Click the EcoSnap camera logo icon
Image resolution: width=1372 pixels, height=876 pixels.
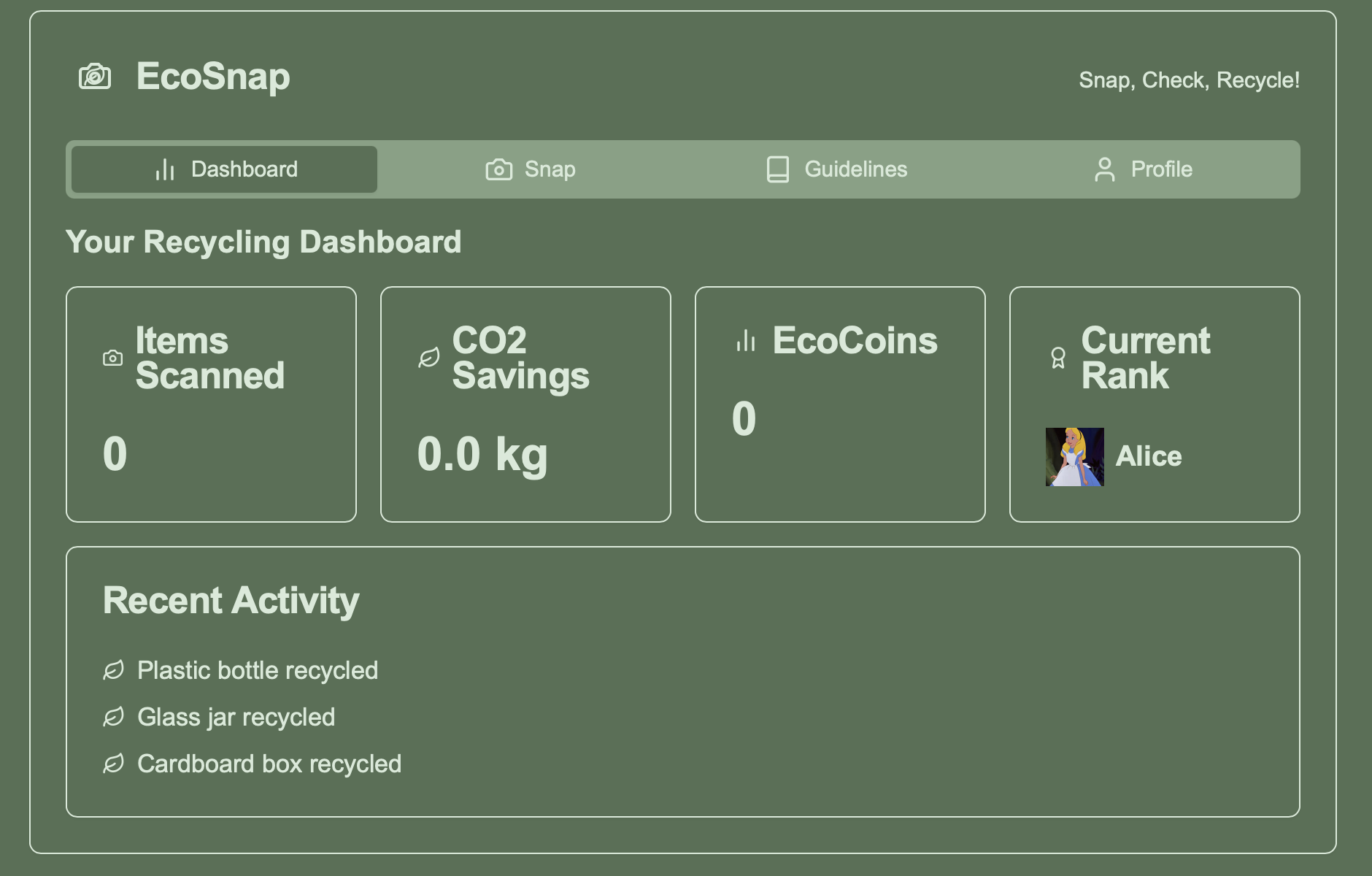(x=93, y=75)
